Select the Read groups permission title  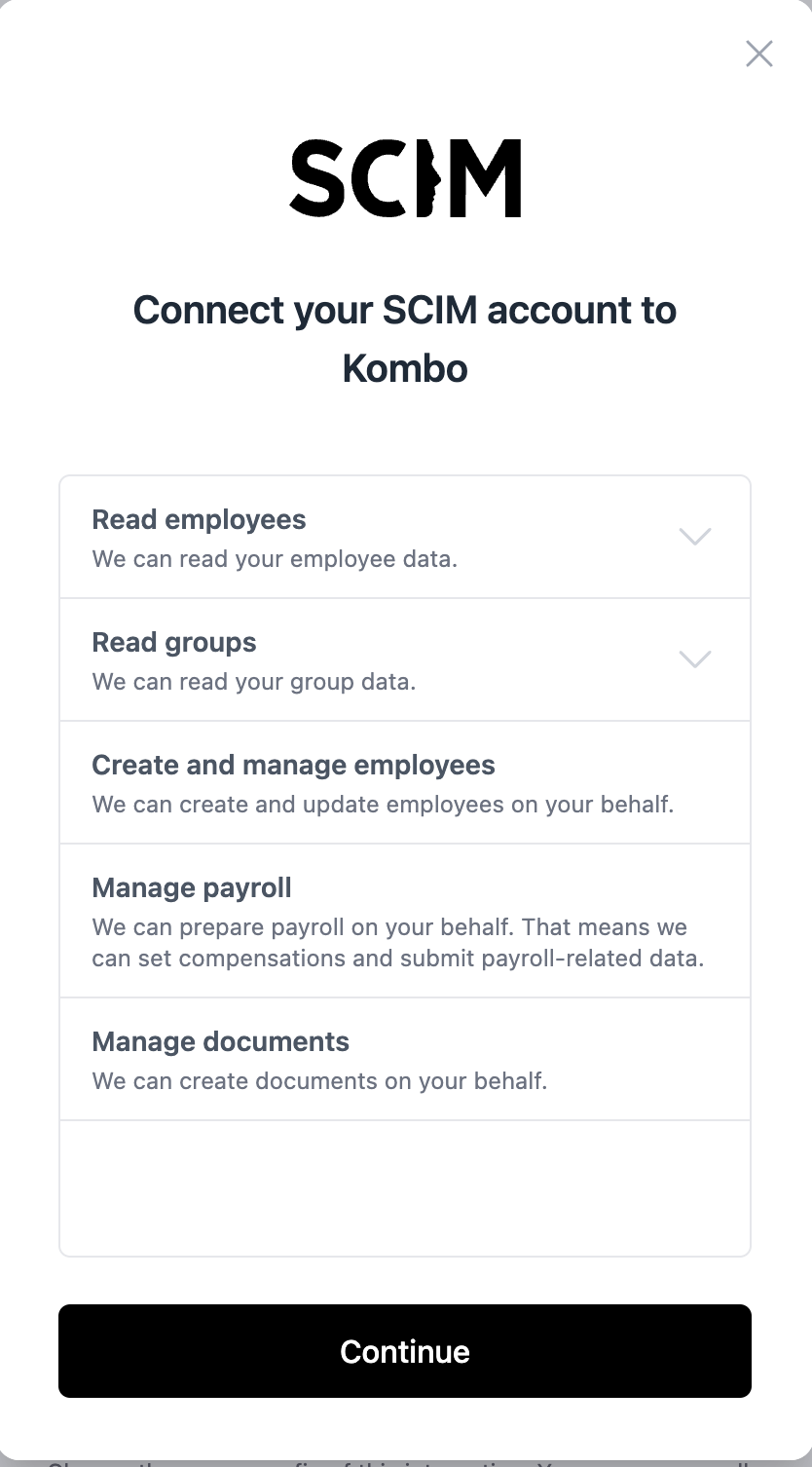[x=174, y=643]
